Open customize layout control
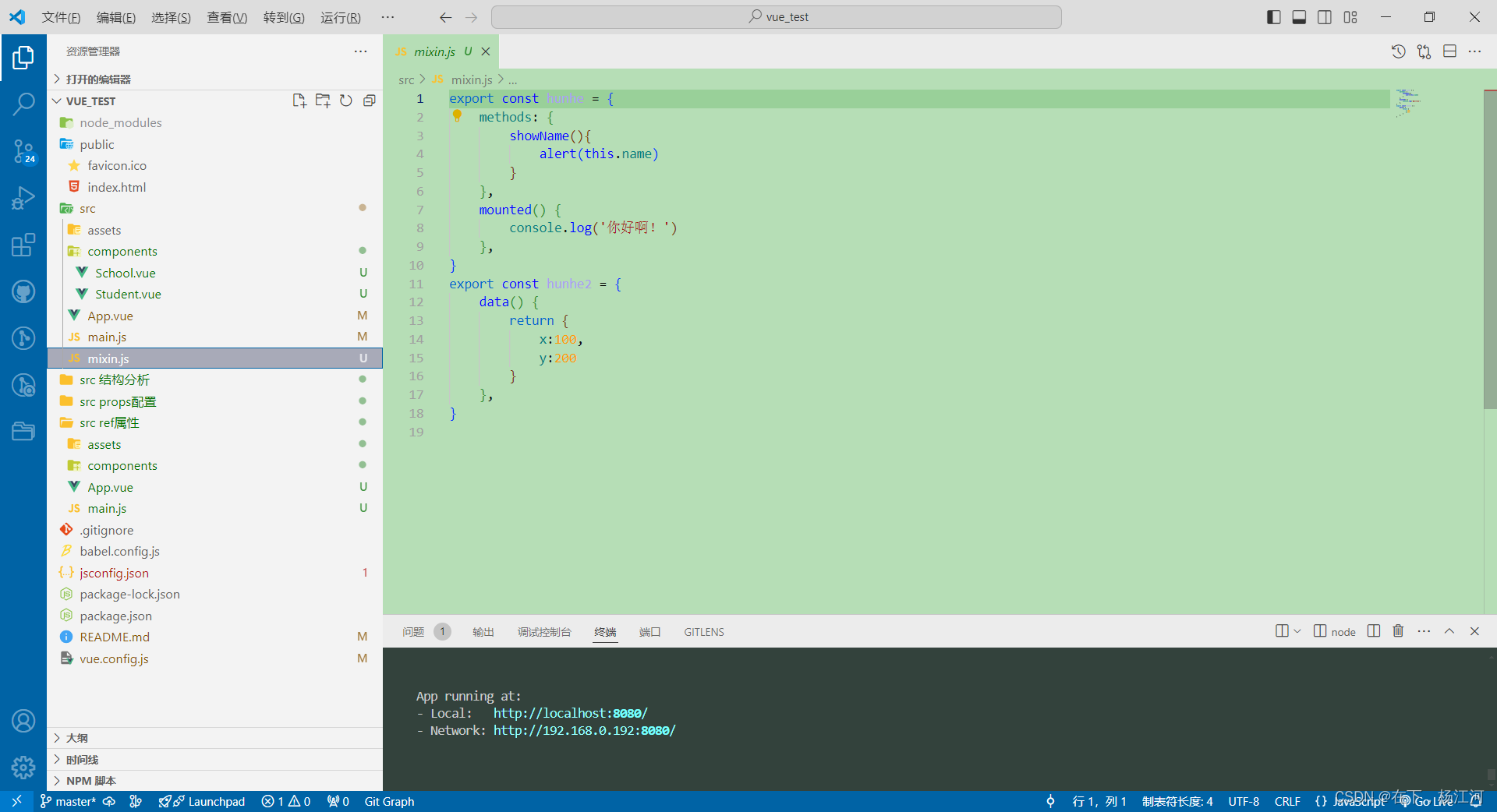The height and width of the screenshot is (812, 1497). tap(1350, 17)
